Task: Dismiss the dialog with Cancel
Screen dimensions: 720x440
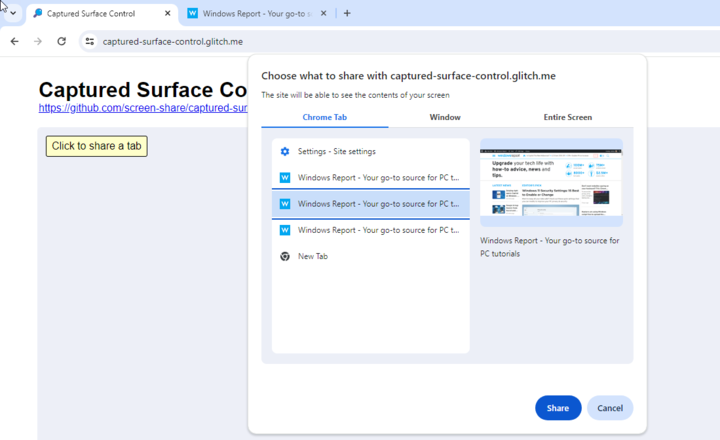Action: click(610, 408)
